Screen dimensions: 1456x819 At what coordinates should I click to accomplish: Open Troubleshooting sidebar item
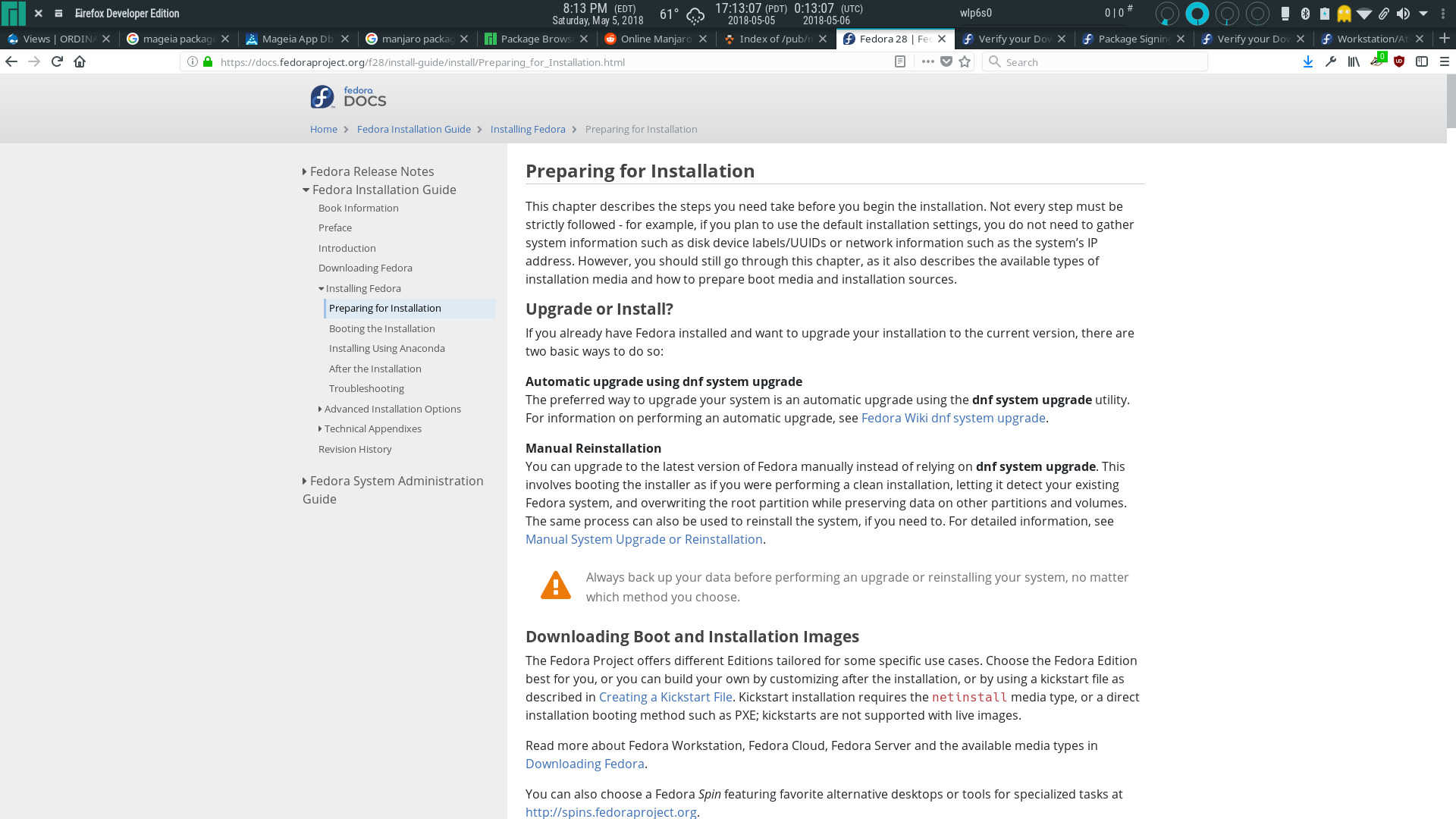pyautogui.click(x=366, y=388)
